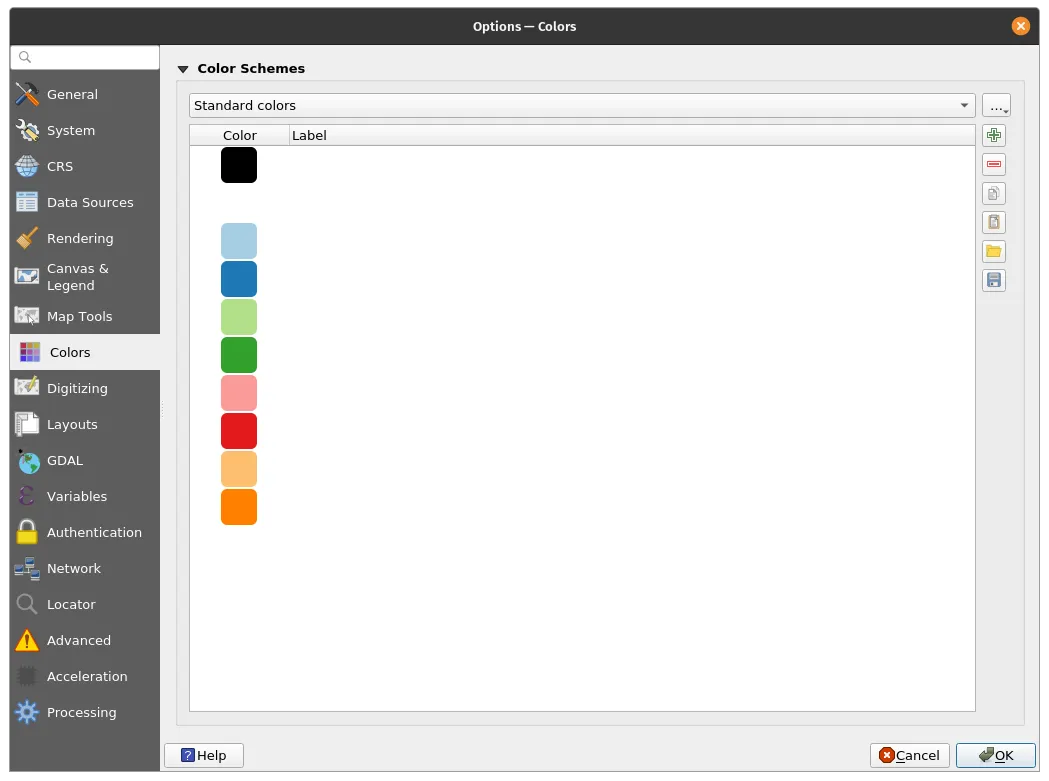Image resolution: width=1049 pixels, height=781 pixels.
Task: Click the sidebar search field
Action: point(84,57)
